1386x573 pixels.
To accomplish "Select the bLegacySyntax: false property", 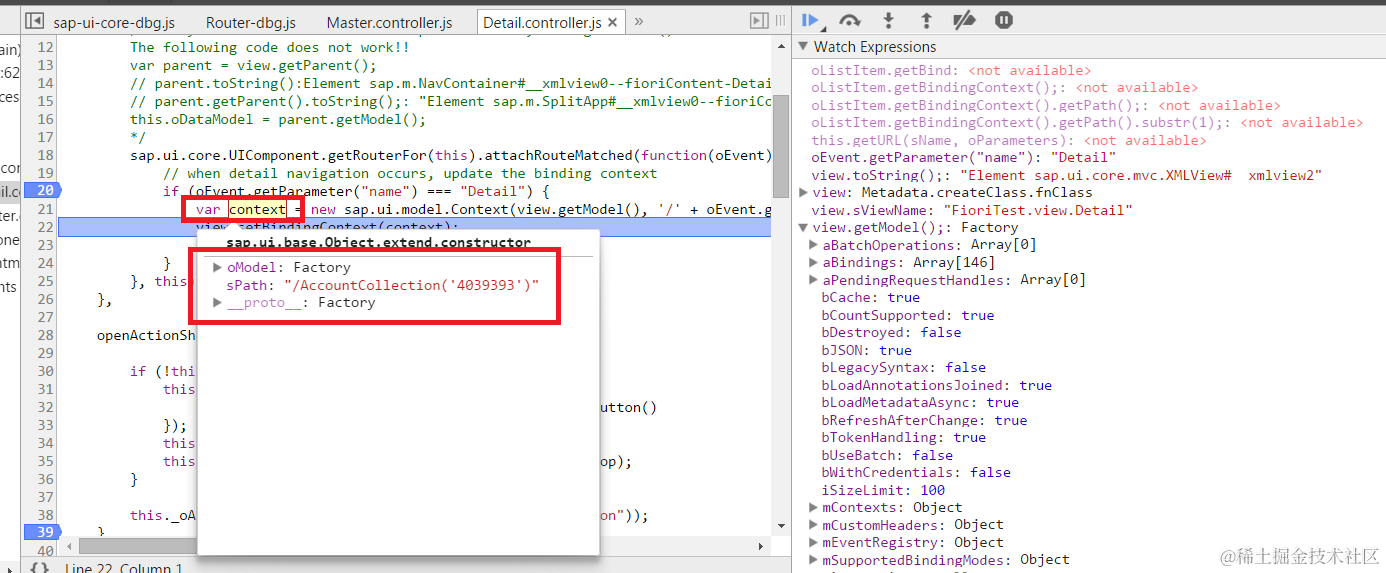I will pyautogui.click(x=903, y=368).
